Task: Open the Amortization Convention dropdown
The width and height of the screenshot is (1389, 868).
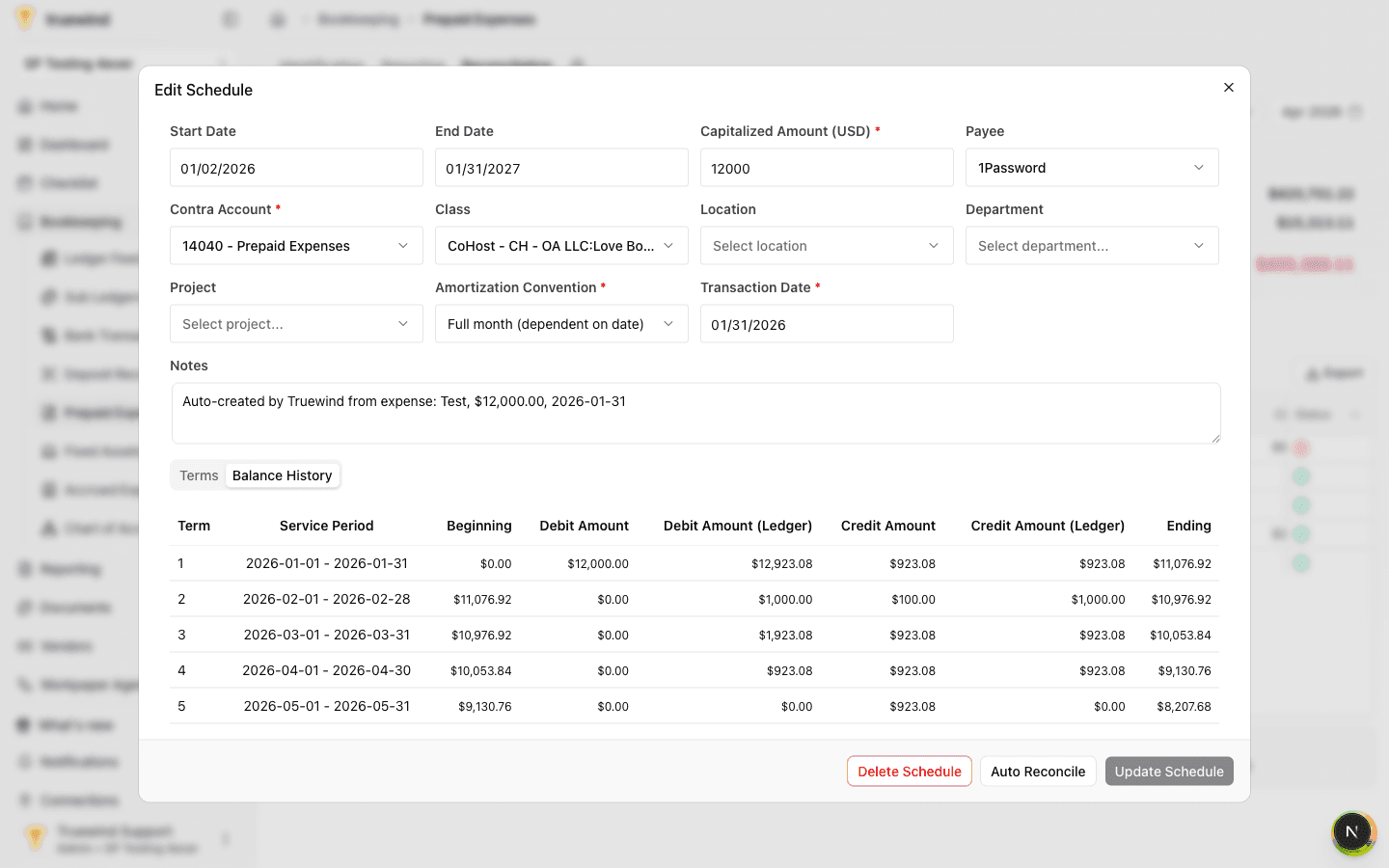Action: [561, 324]
